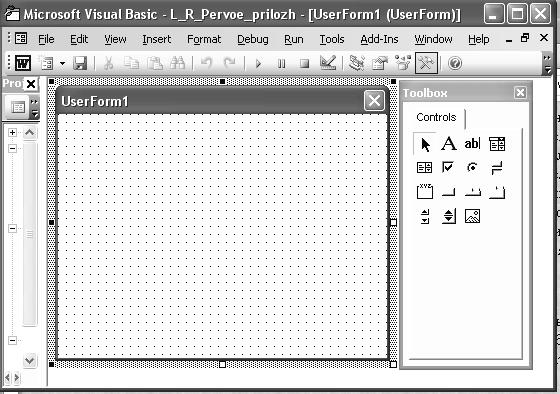Select the Image tool in Toolbox
This screenshot has width=560, height=394.
point(472,216)
